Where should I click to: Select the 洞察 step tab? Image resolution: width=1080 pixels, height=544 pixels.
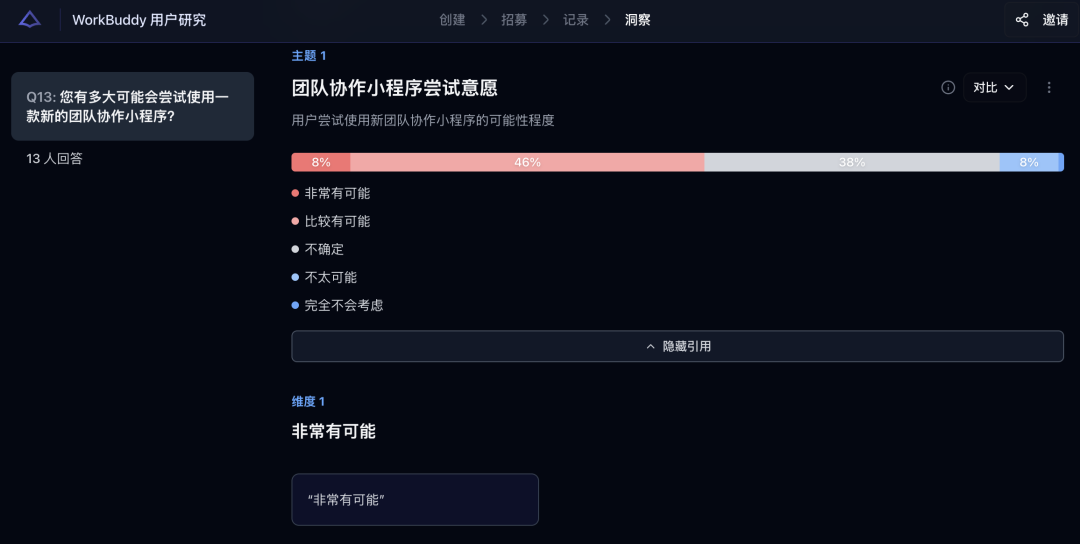pyautogui.click(x=638, y=20)
